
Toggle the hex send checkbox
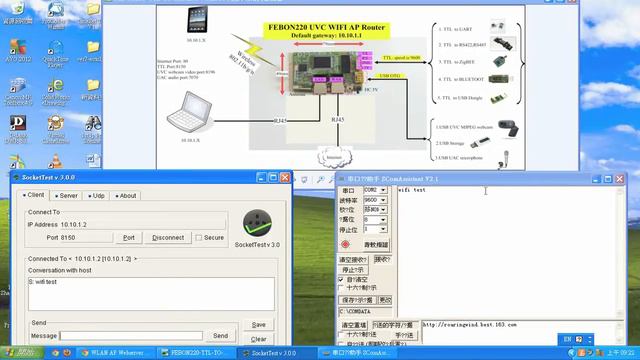[x=341, y=335]
